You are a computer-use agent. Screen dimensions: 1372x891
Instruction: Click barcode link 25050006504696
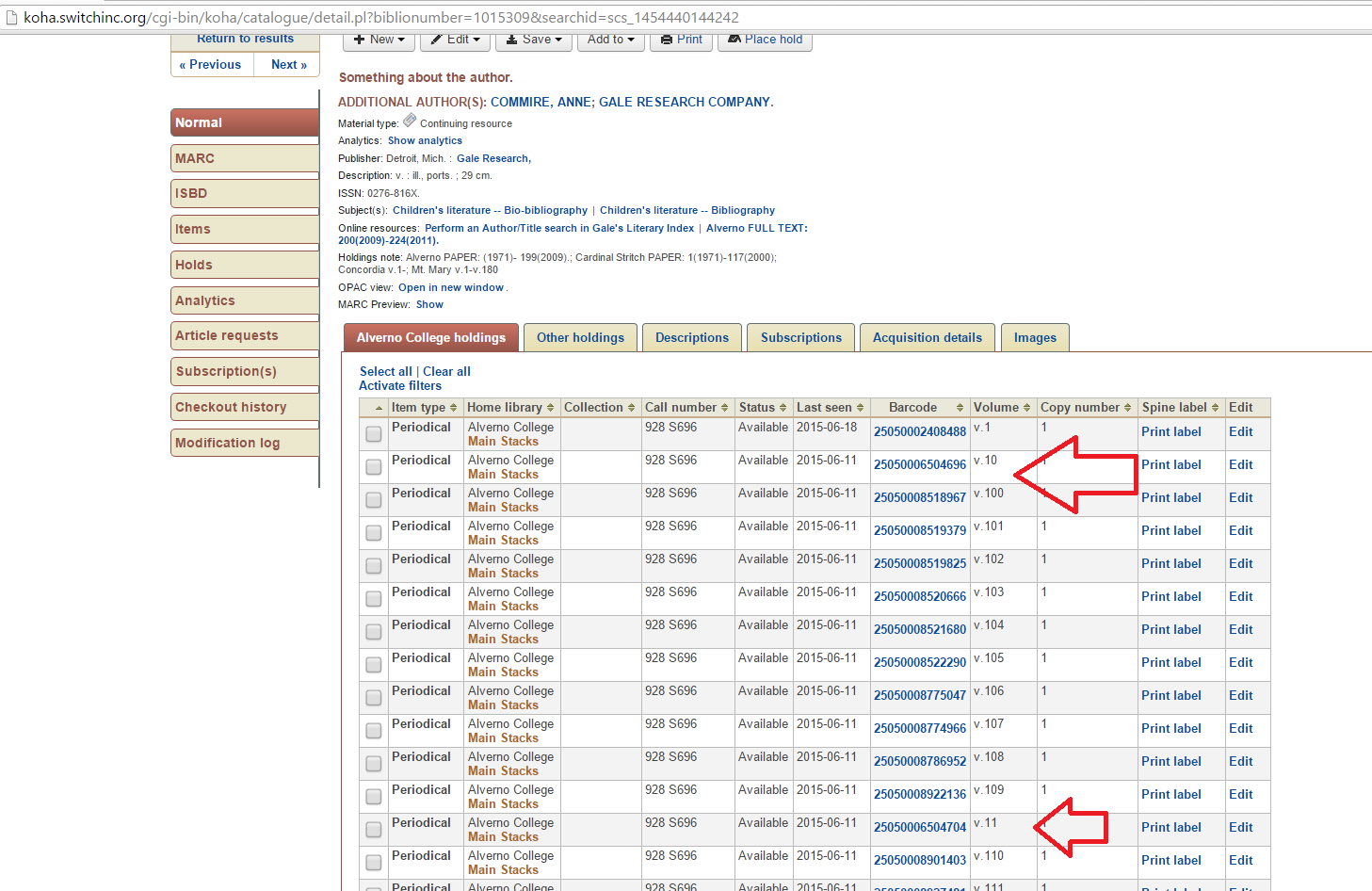point(919,465)
